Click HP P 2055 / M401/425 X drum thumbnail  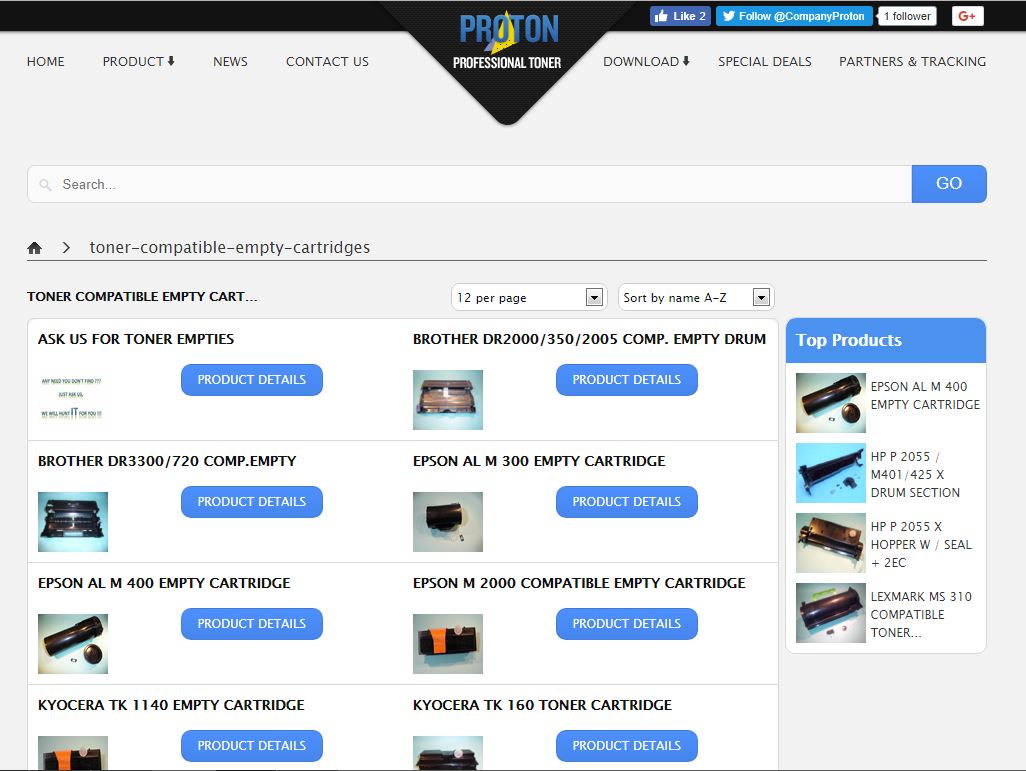click(x=830, y=473)
